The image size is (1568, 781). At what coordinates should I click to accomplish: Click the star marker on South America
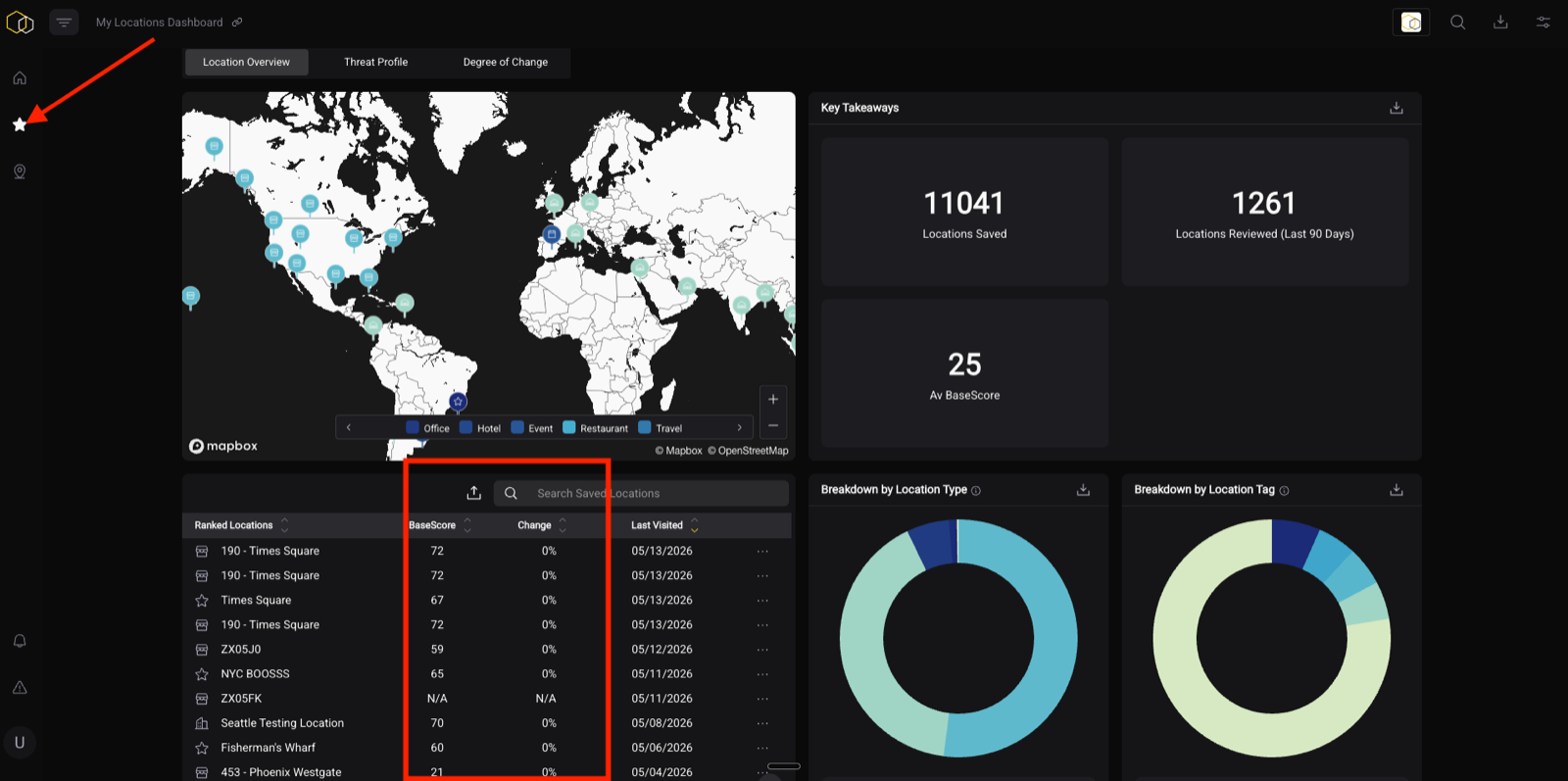tap(458, 402)
